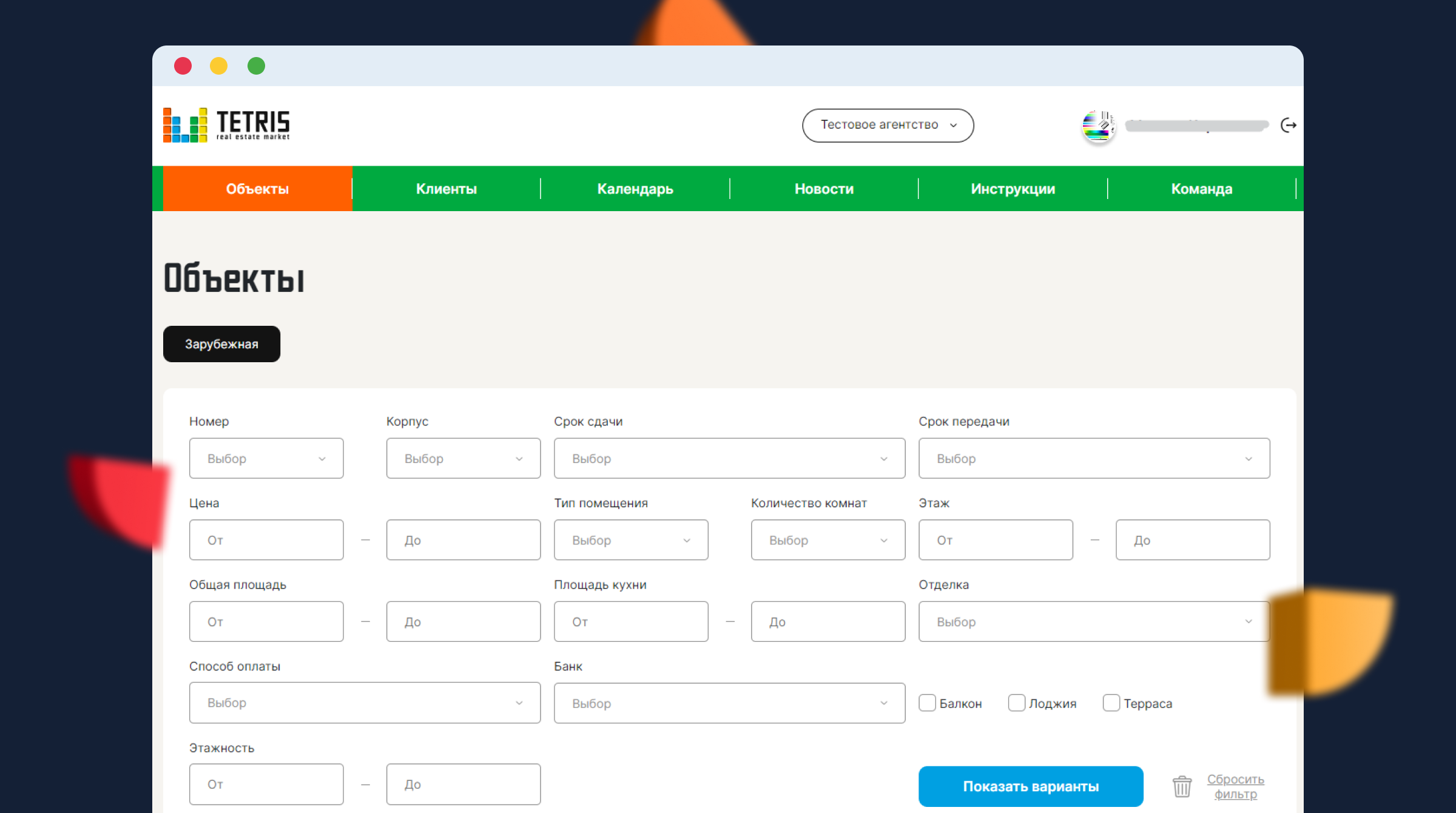Open the Срок сдачи dropdown
Viewport: 1456px width, 813px height.
(729, 459)
